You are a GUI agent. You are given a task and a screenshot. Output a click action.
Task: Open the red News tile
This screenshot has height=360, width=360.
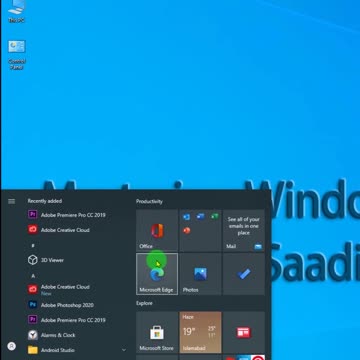[244, 332]
